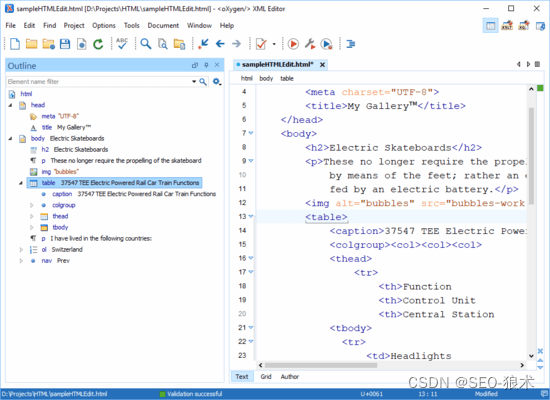Click the body breadcrumb element
Image resolution: width=550 pixels, height=400 pixels.
pyautogui.click(x=266, y=78)
